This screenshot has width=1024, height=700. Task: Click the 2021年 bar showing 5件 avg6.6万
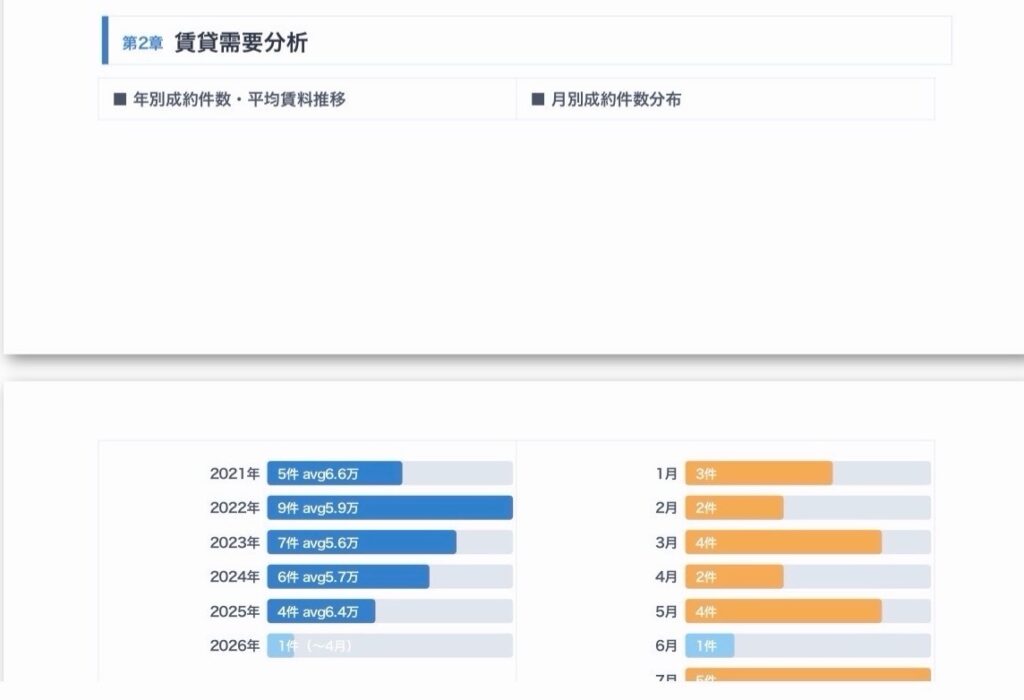(334, 474)
